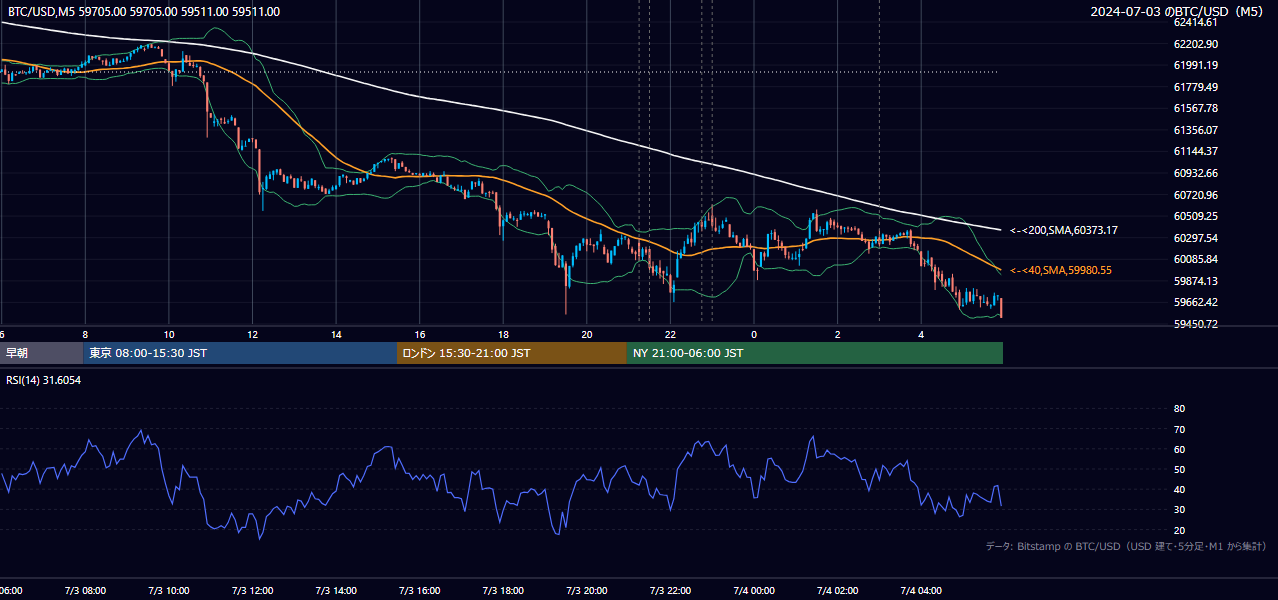Image resolution: width=1278 pixels, height=600 pixels.
Task: Select the 62414.61 price axis label
Action: [1197, 22]
